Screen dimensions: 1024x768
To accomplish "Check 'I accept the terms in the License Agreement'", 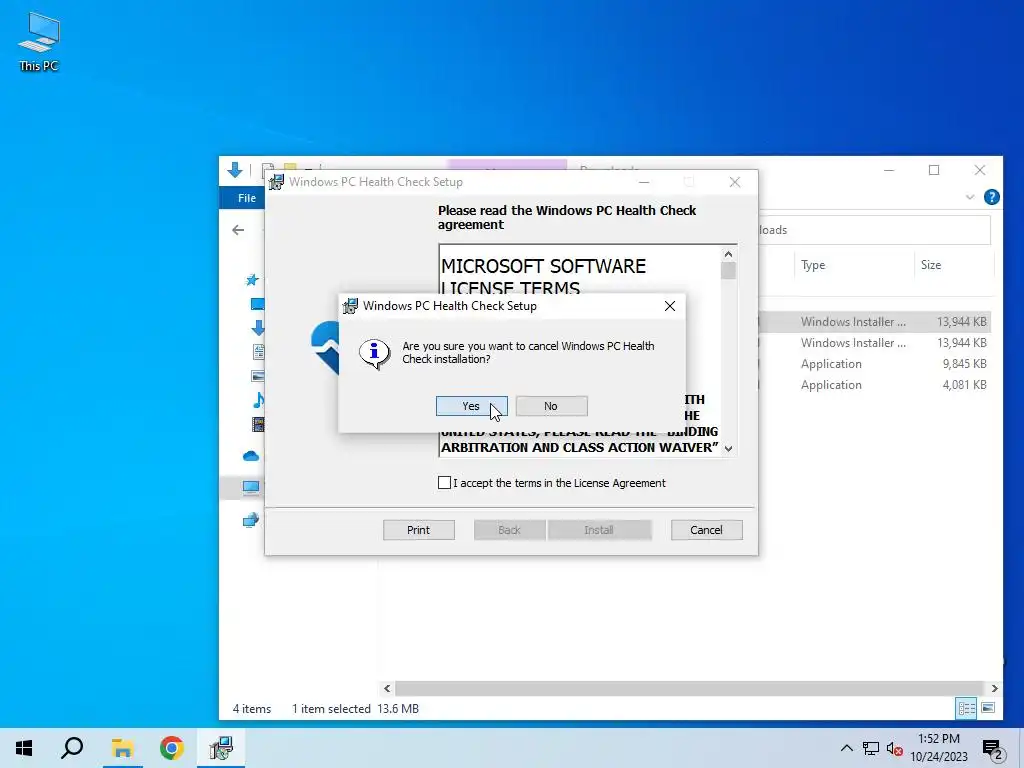I will pos(444,483).
